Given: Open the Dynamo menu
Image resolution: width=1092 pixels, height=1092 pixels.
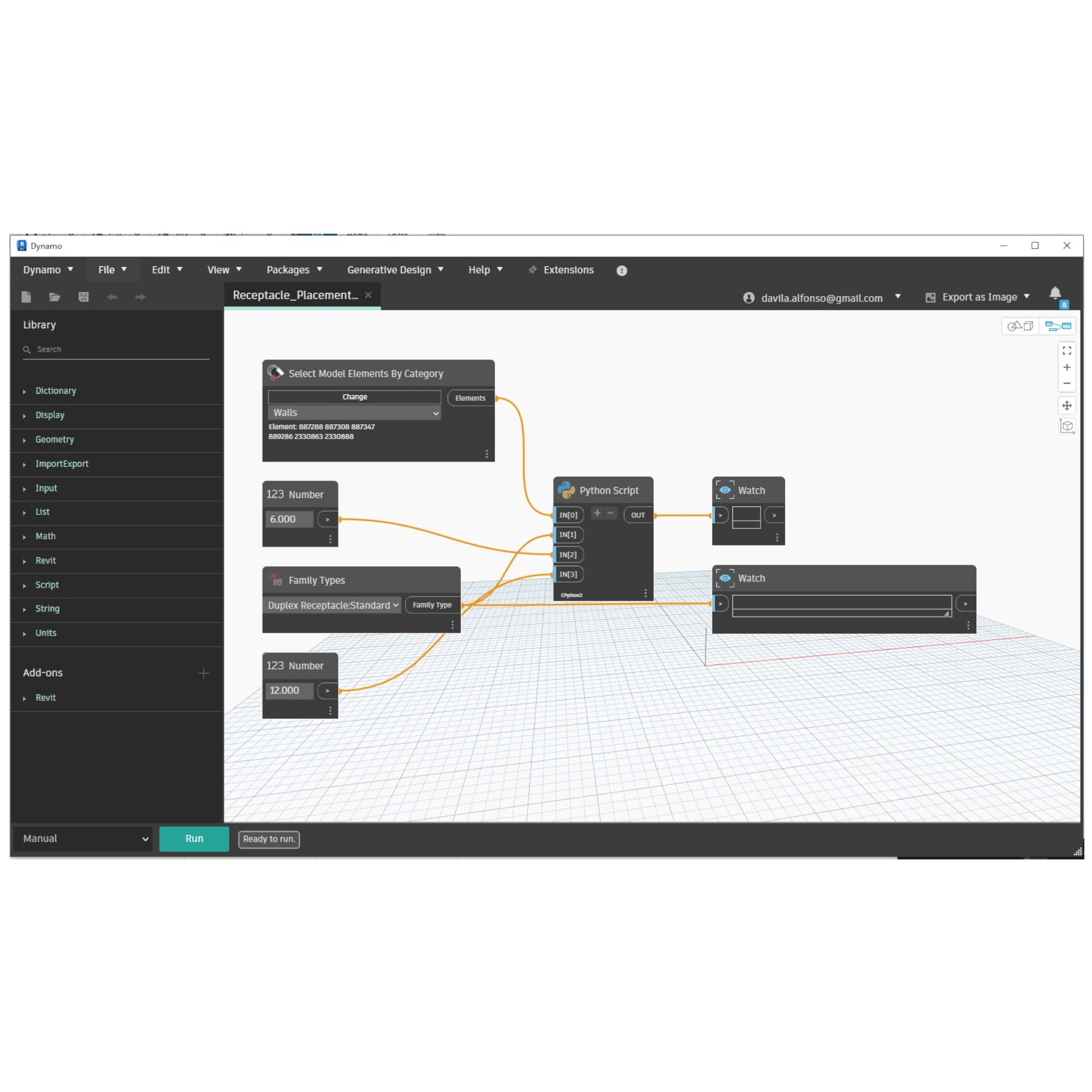Looking at the screenshot, I should [48, 270].
